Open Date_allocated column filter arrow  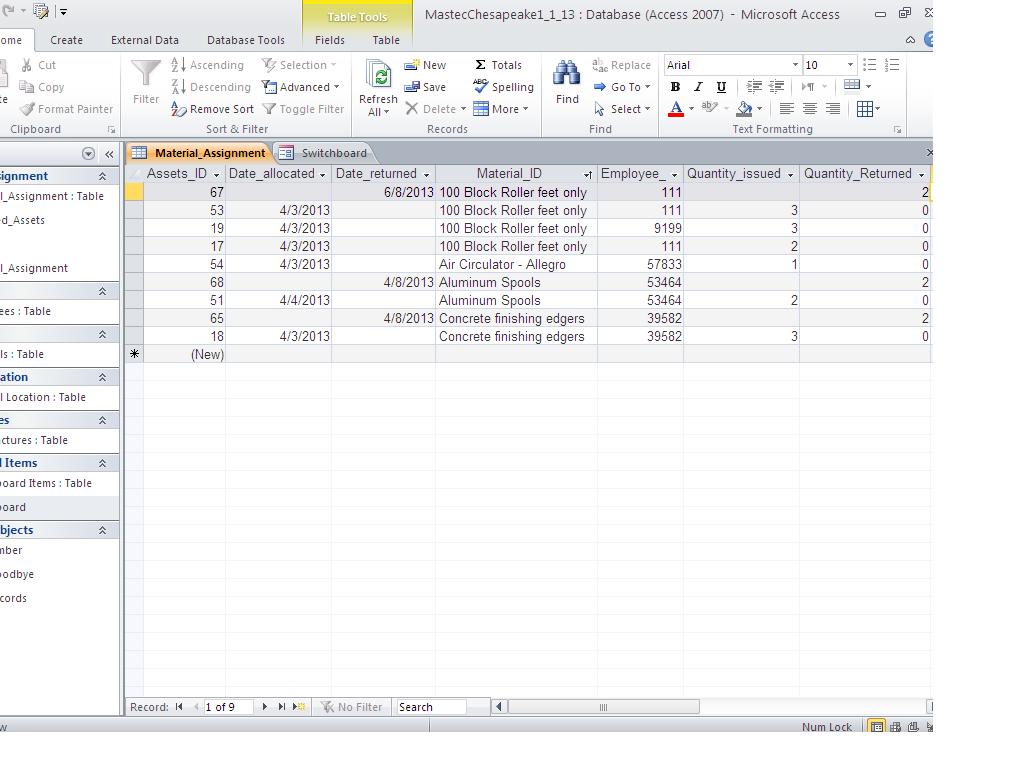coord(323,174)
